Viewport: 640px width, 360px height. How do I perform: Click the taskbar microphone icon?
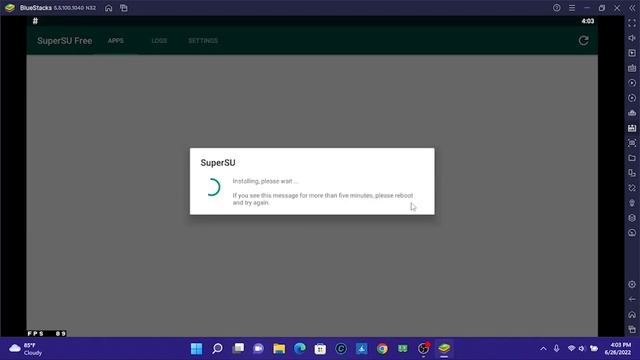(x=556, y=349)
